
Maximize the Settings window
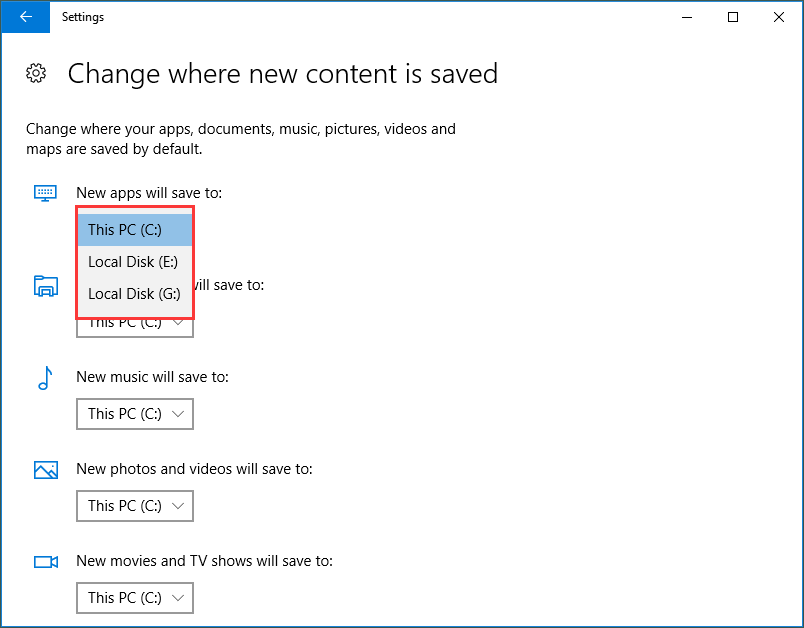pyautogui.click(x=733, y=17)
